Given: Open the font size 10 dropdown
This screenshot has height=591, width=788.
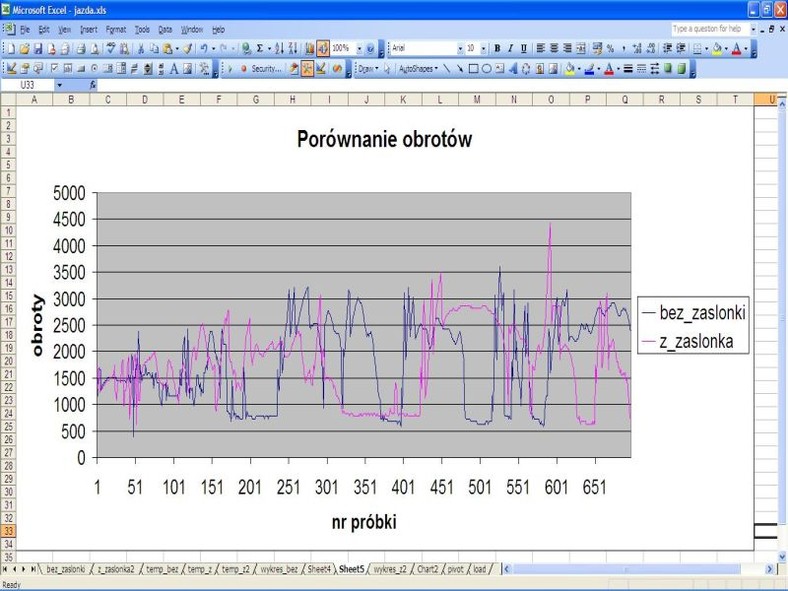Looking at the screenshot, I should (483, 48).
